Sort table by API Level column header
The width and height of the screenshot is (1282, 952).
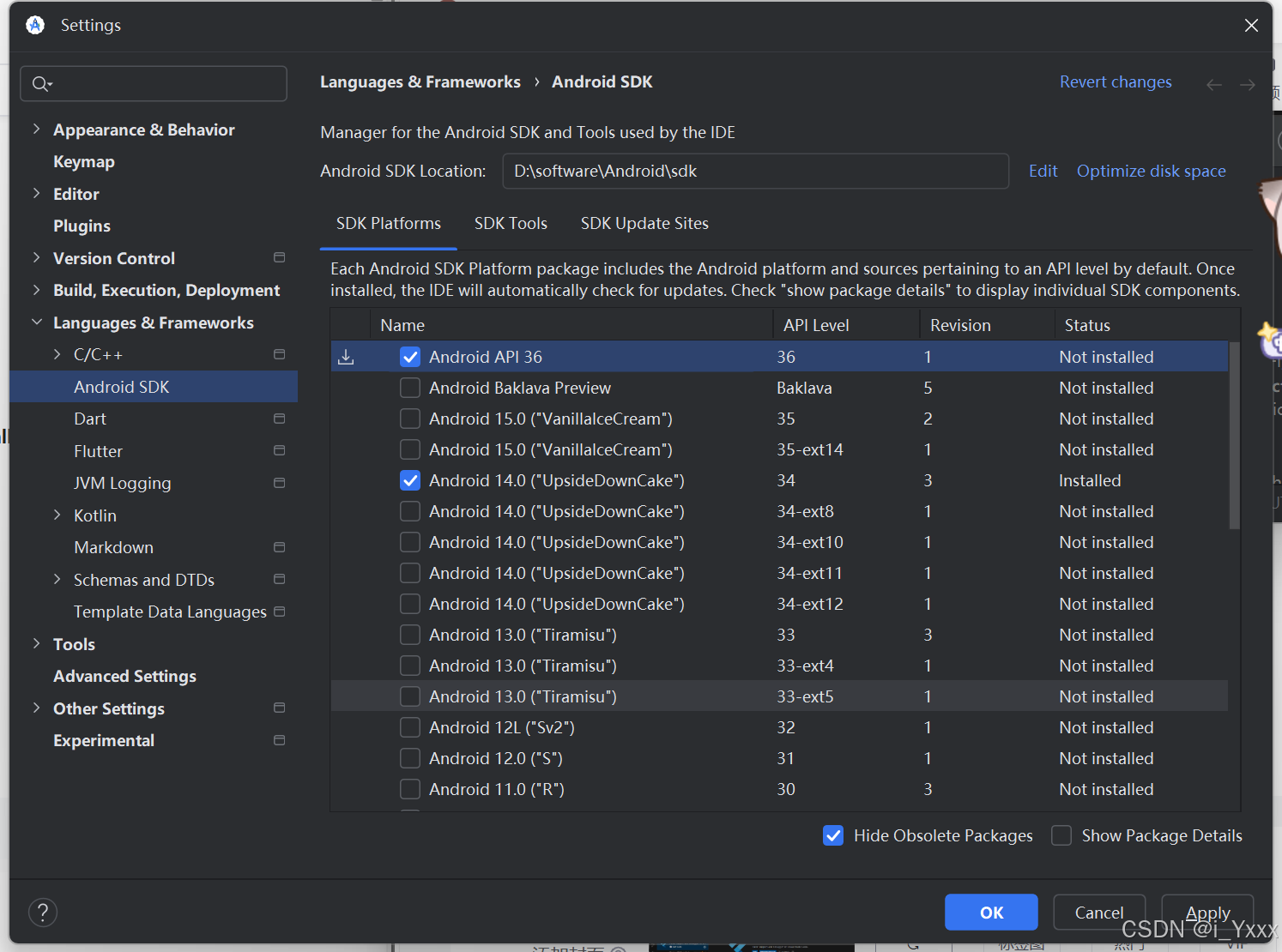tap(846, 325)
